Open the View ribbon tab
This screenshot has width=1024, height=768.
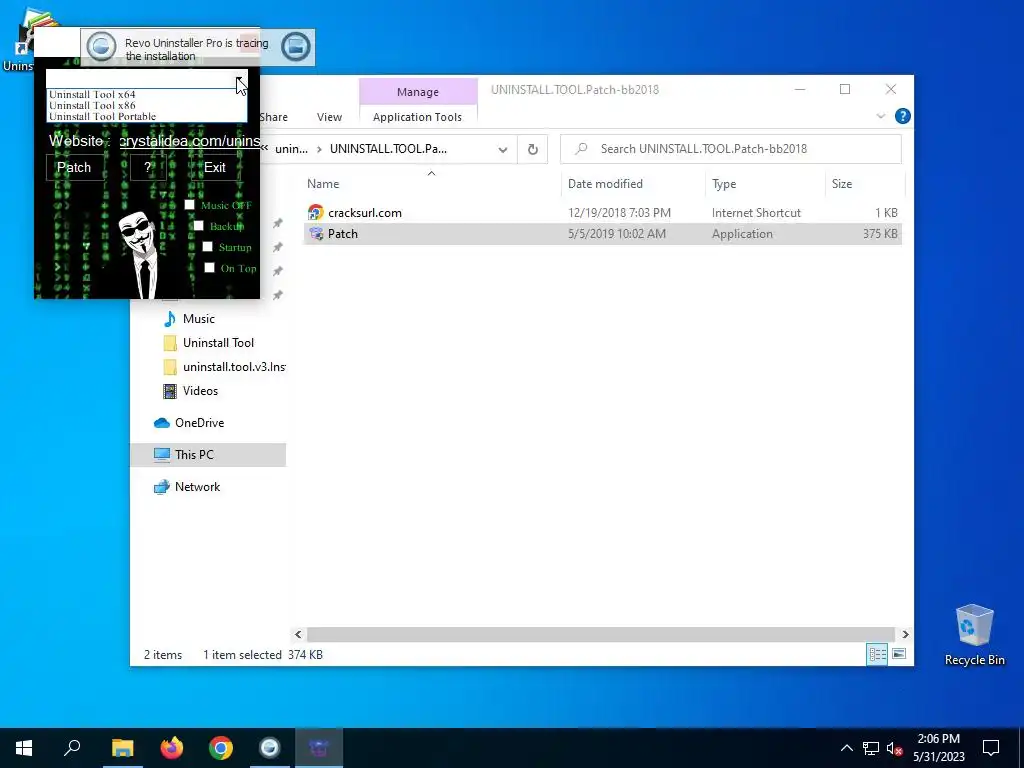(329, 117)
